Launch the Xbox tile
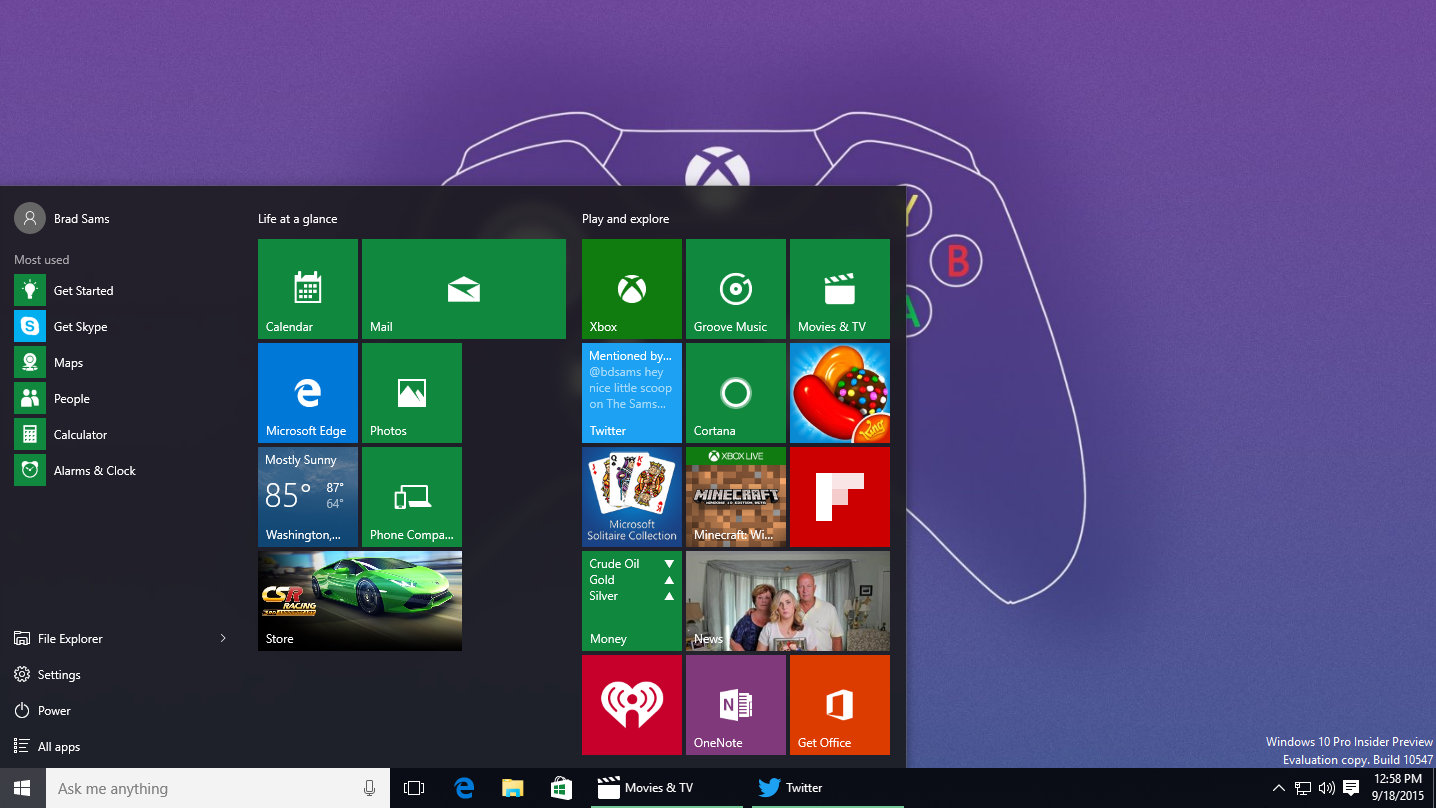 632,289
